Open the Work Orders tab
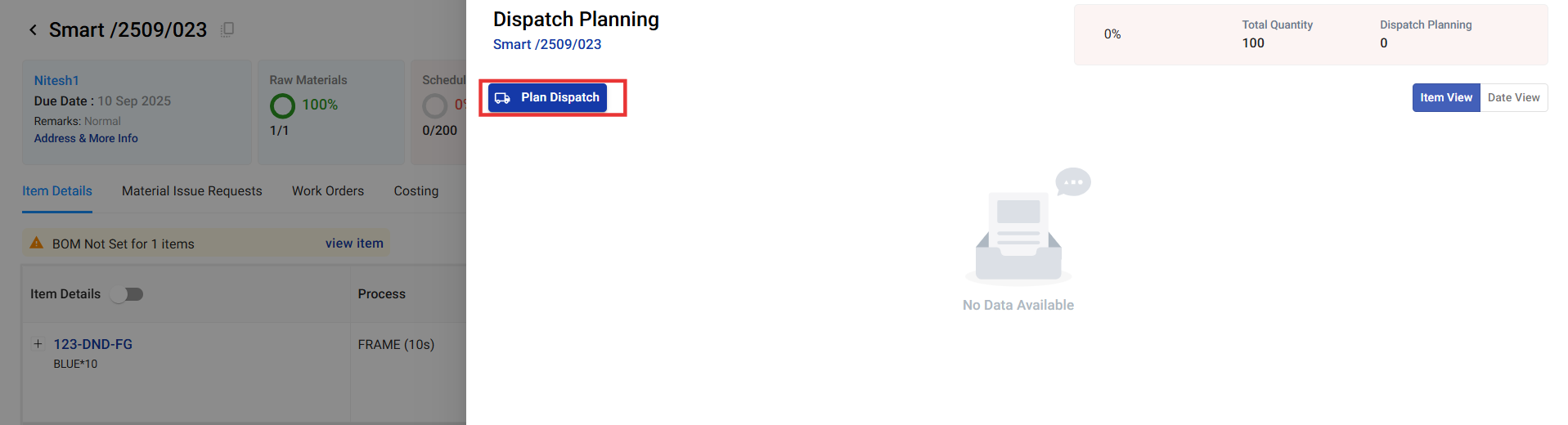The height and width of the screenshot is (425, 1568). 328,191
